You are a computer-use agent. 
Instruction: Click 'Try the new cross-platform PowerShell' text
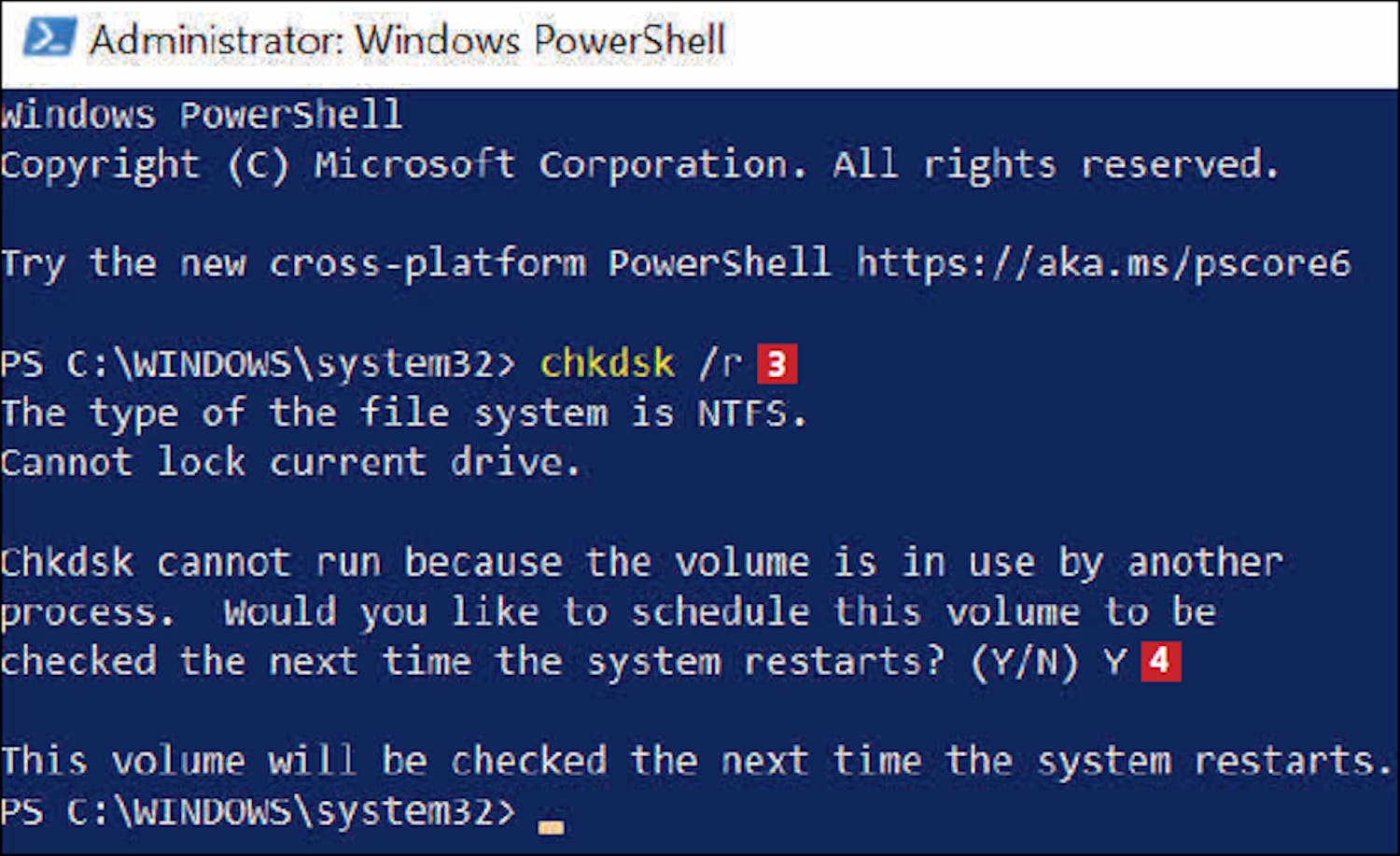[x=415, y=263]
